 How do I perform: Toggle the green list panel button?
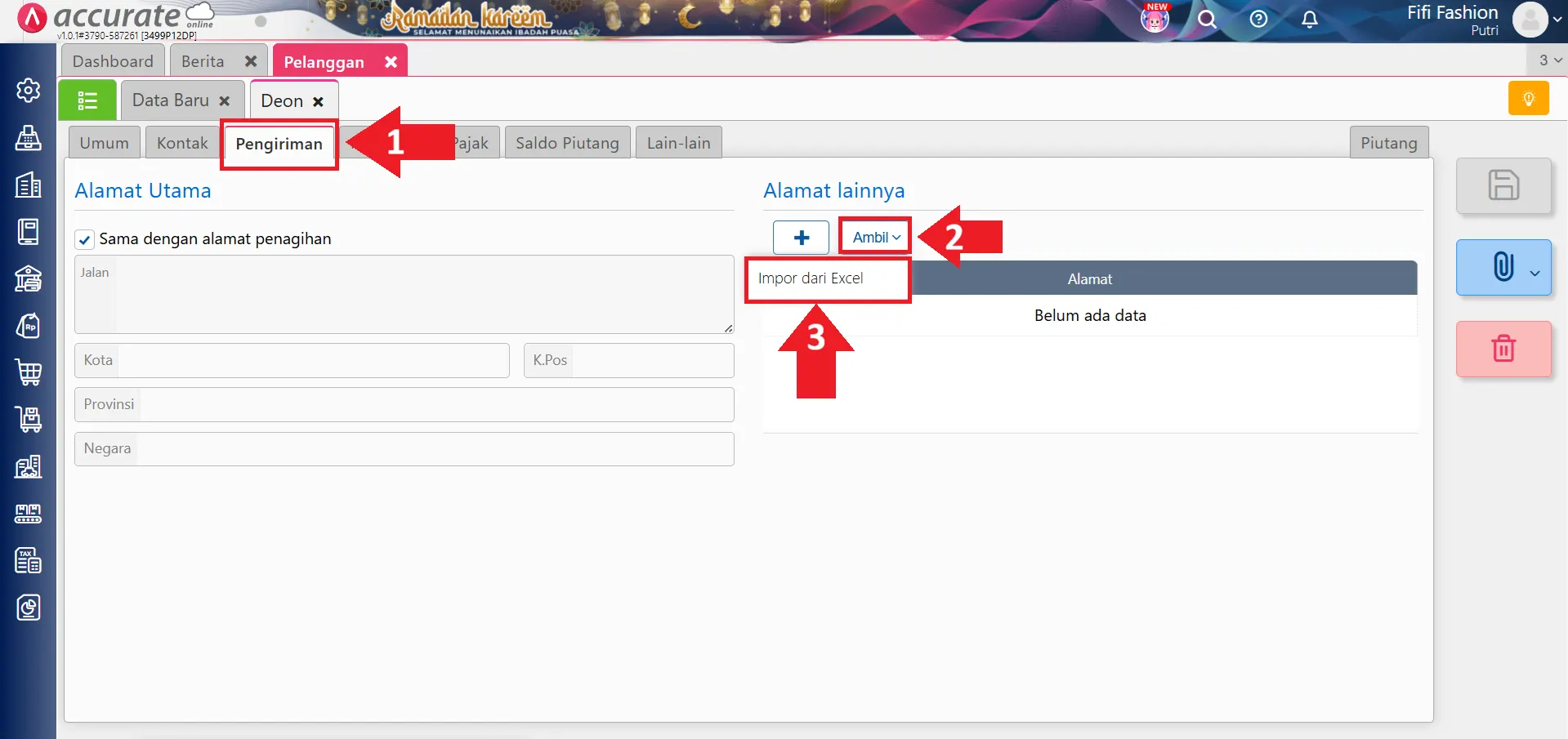tap(87, 100)
